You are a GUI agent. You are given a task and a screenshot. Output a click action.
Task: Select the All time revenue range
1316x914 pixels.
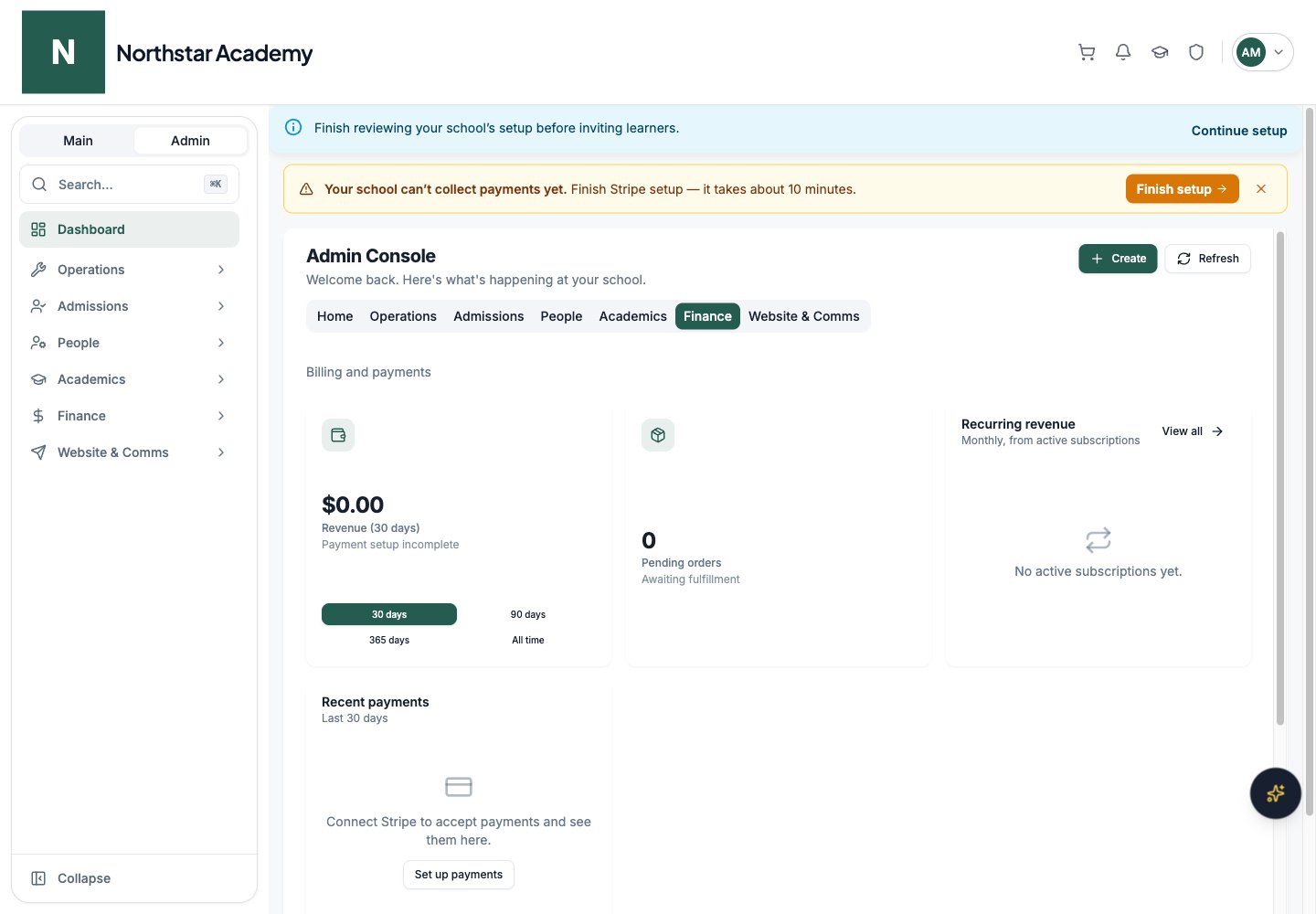coord(528,640)
